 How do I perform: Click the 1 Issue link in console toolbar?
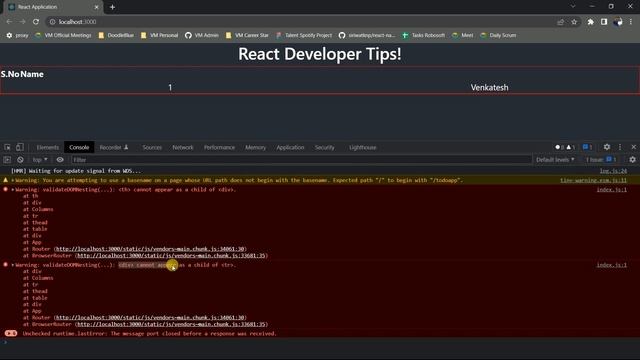[601, 160]
